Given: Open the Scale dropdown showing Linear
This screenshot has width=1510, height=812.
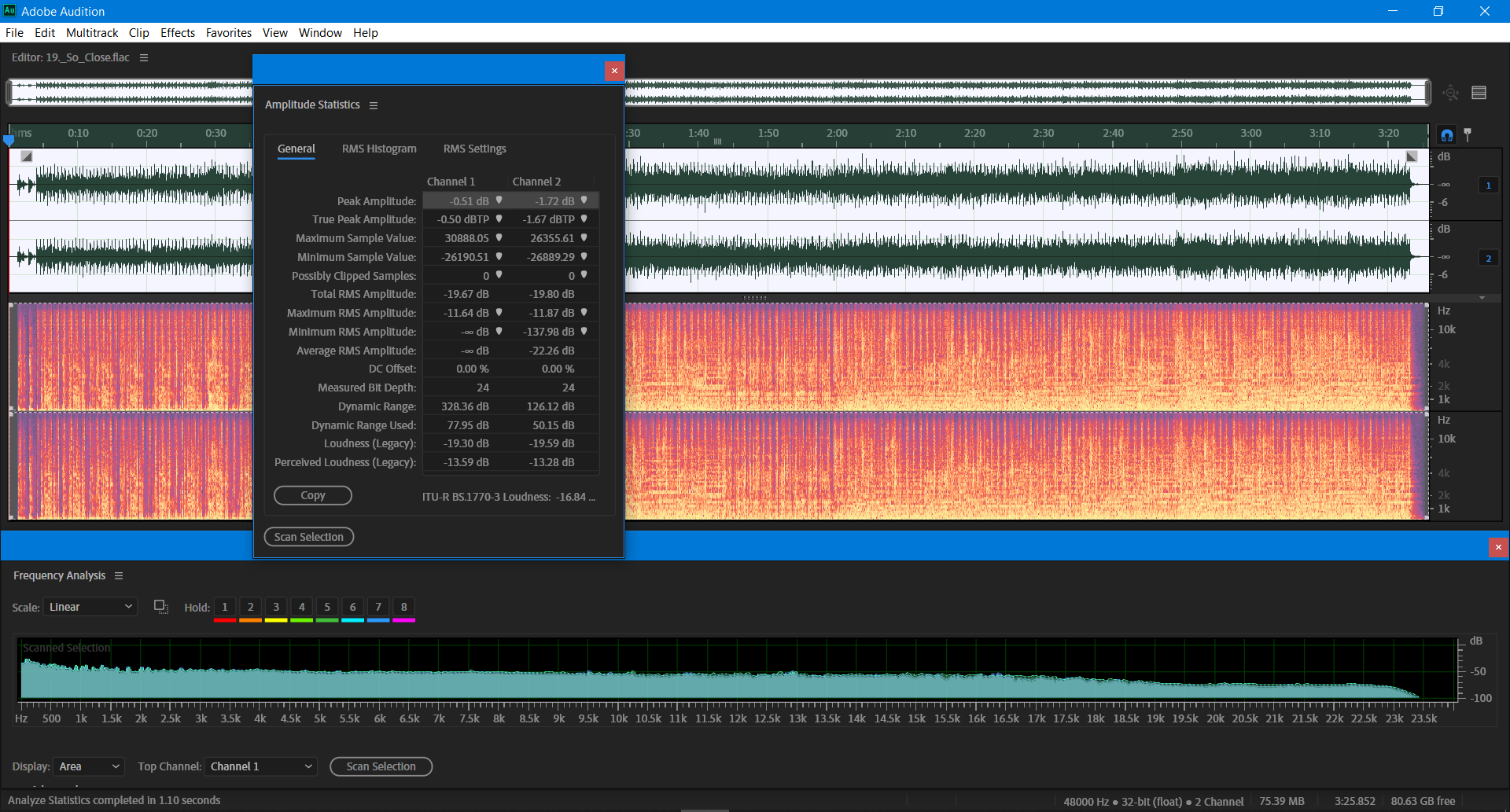Looking at the screenshot, I should point(90,606).
